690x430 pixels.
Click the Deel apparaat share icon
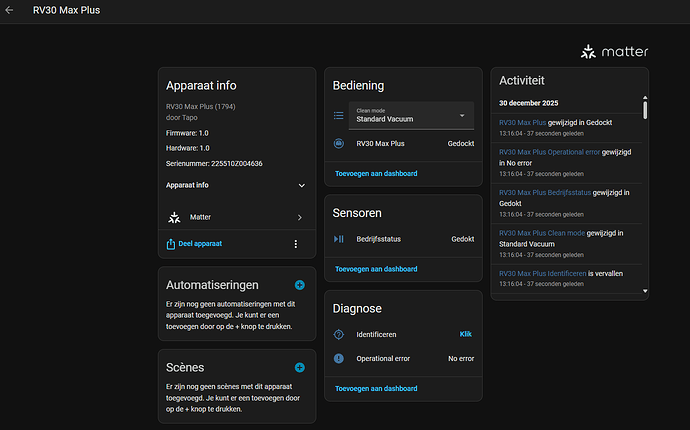[170, 244]
